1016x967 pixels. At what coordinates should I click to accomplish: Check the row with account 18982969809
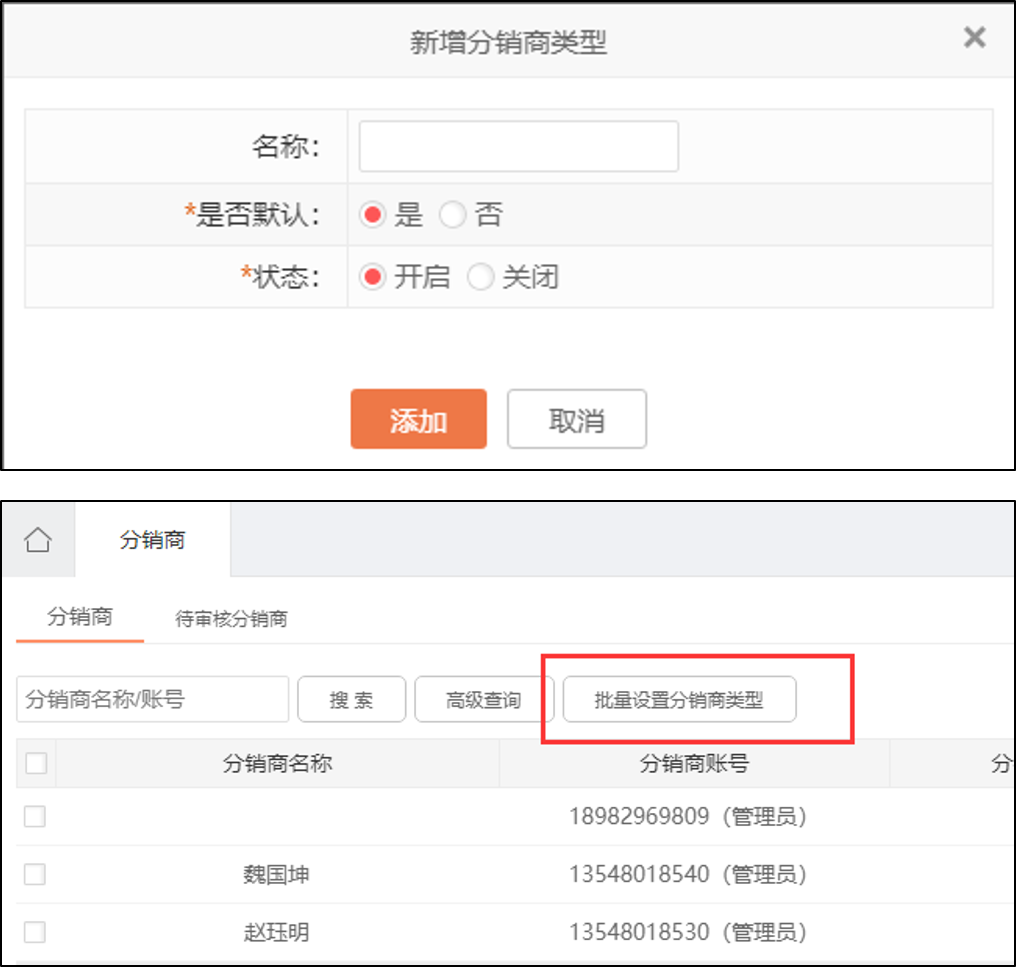click(x=35, y=816)
